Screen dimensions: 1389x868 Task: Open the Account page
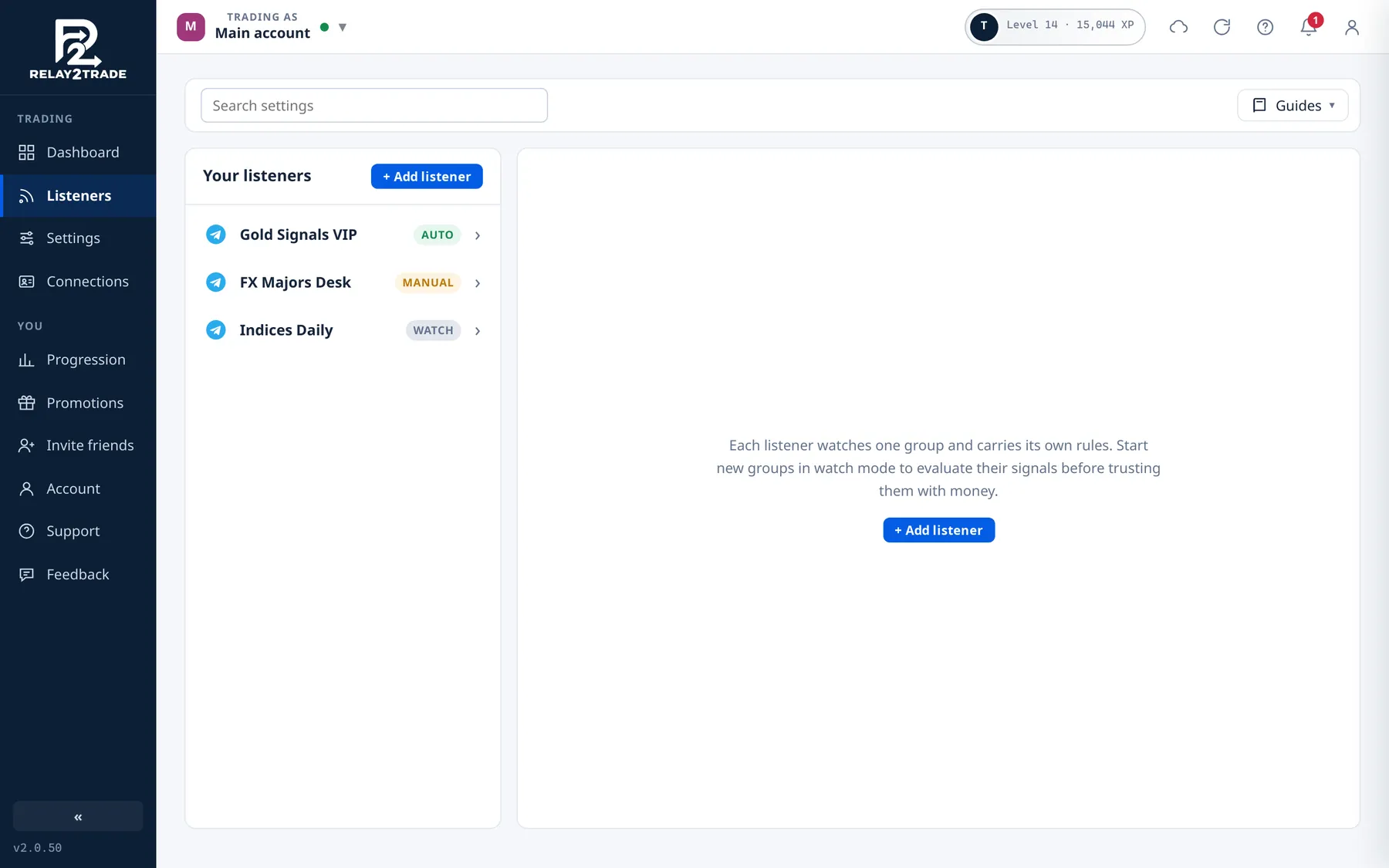pyautogui.click(x=78, y=488)
